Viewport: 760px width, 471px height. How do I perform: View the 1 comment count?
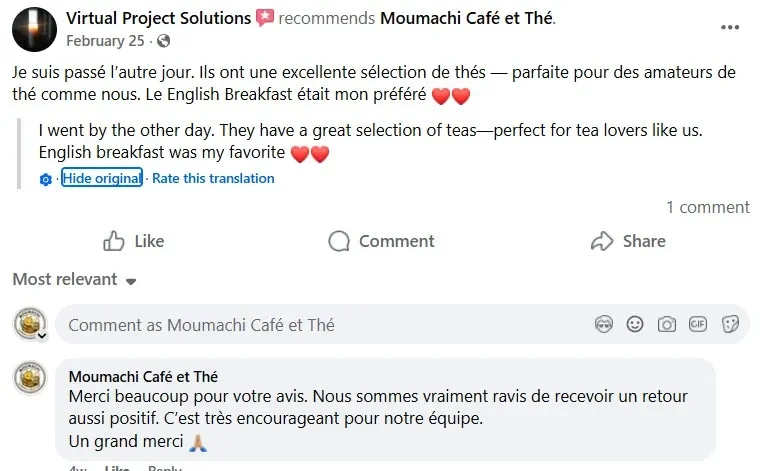tap(707, 207)
